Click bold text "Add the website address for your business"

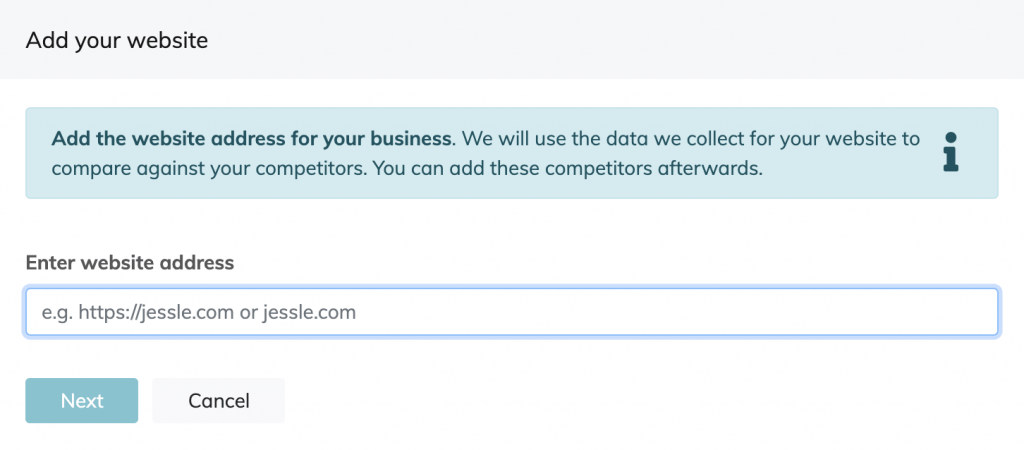tap(251, 139)
